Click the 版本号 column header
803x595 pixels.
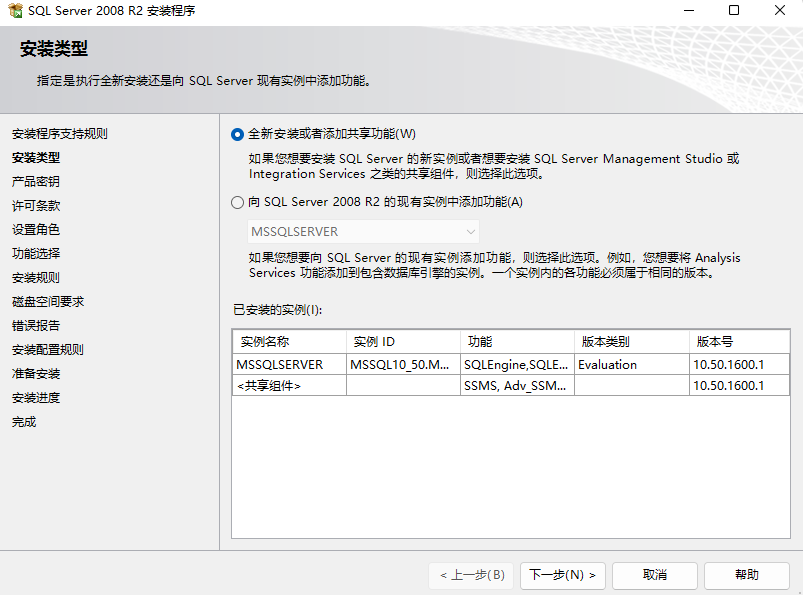coord(739,342)
